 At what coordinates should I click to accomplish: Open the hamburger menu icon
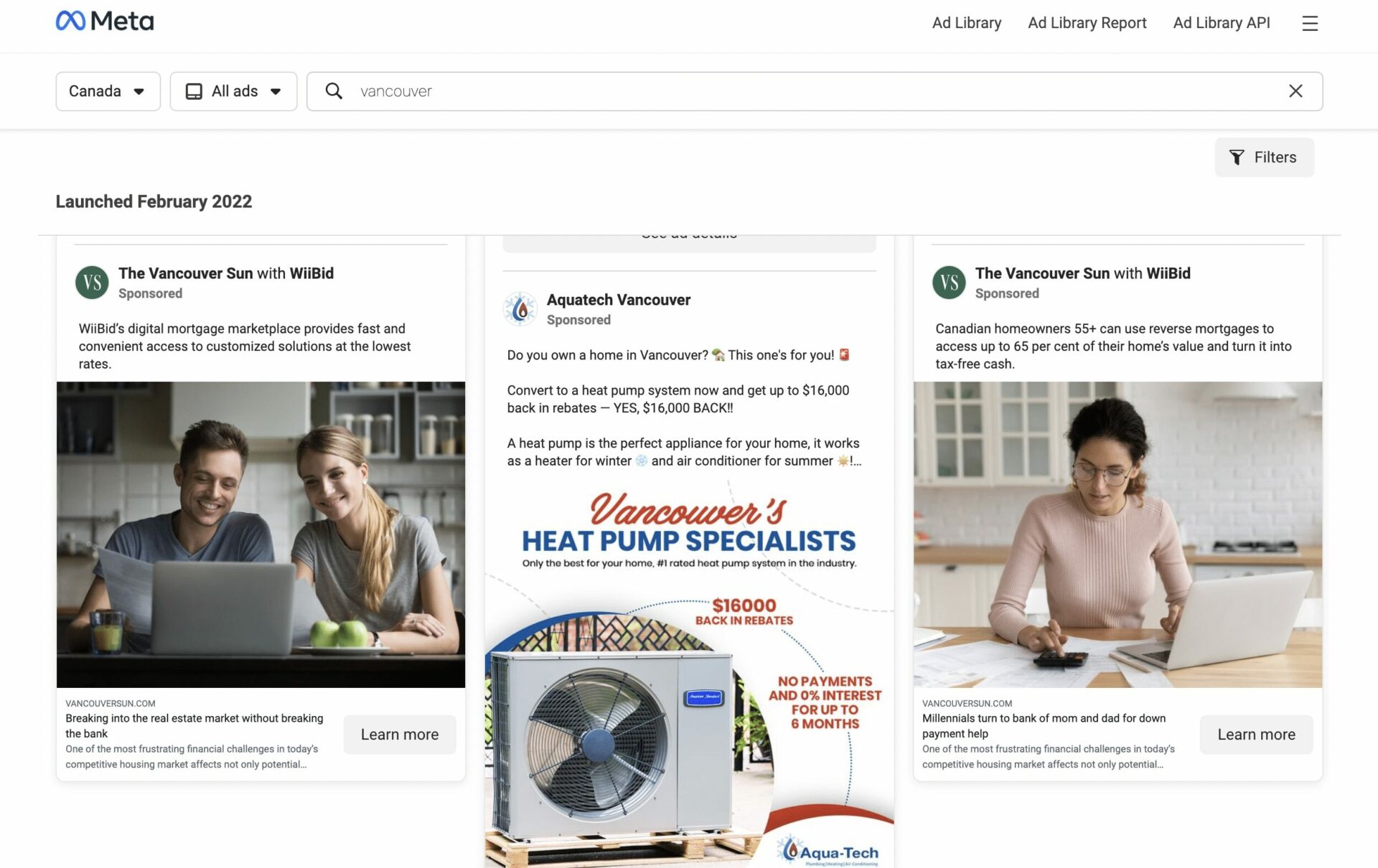pos(1310,23)
